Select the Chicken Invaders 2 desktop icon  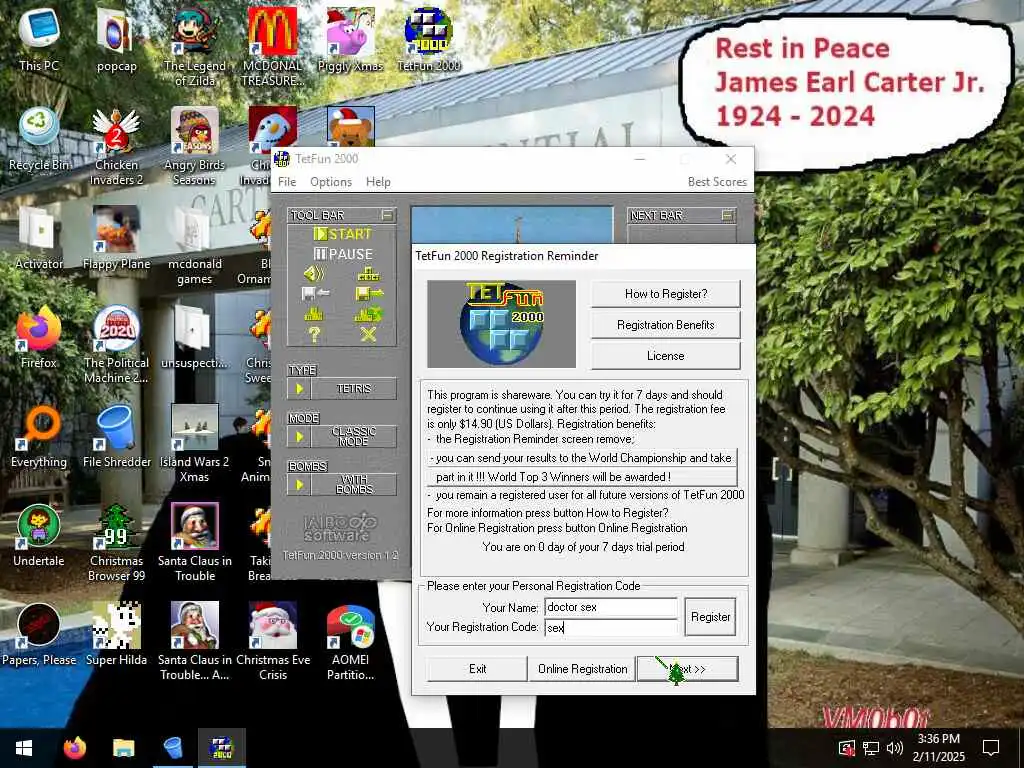(116, 146)
